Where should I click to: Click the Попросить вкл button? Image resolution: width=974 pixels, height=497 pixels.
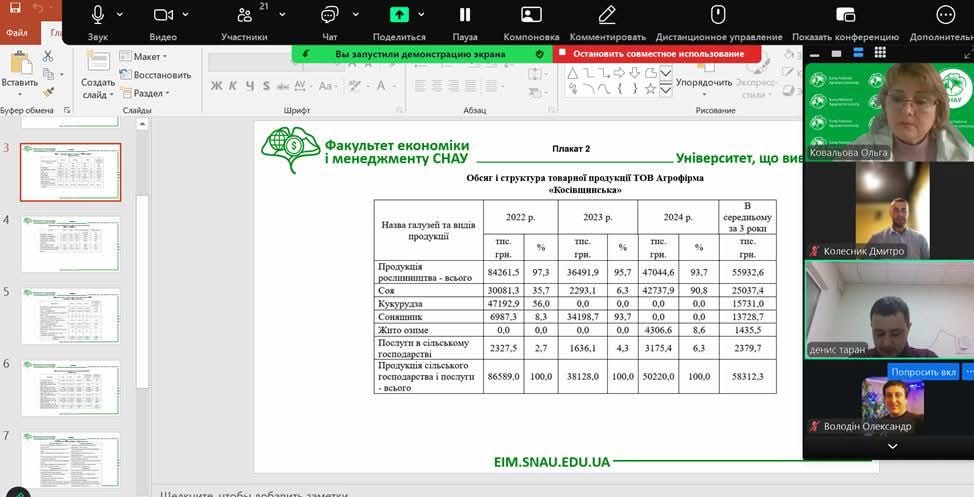[923, 372]
